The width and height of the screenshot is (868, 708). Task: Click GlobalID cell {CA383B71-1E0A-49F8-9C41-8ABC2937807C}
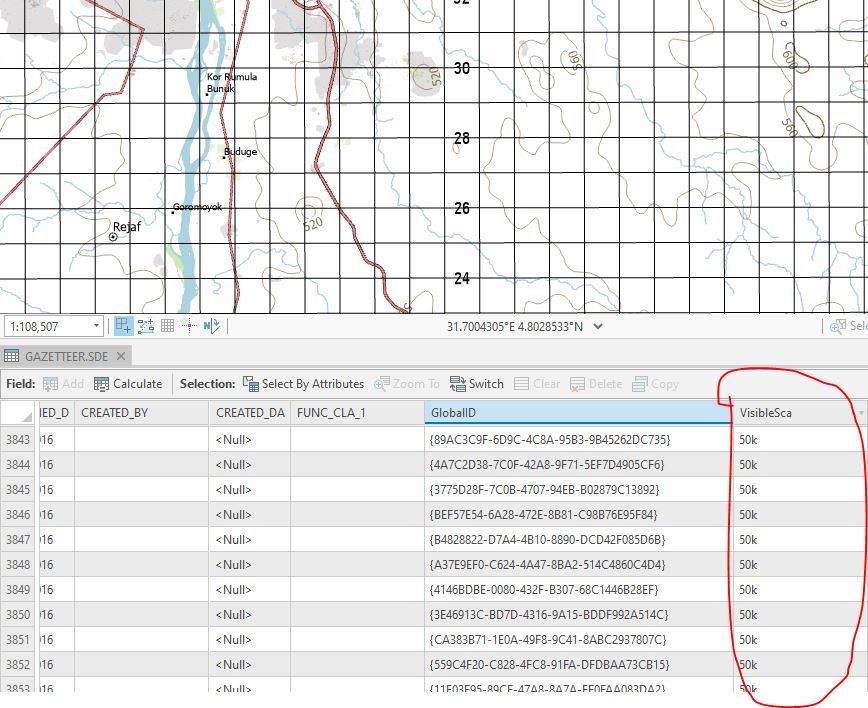click(578, 639)
